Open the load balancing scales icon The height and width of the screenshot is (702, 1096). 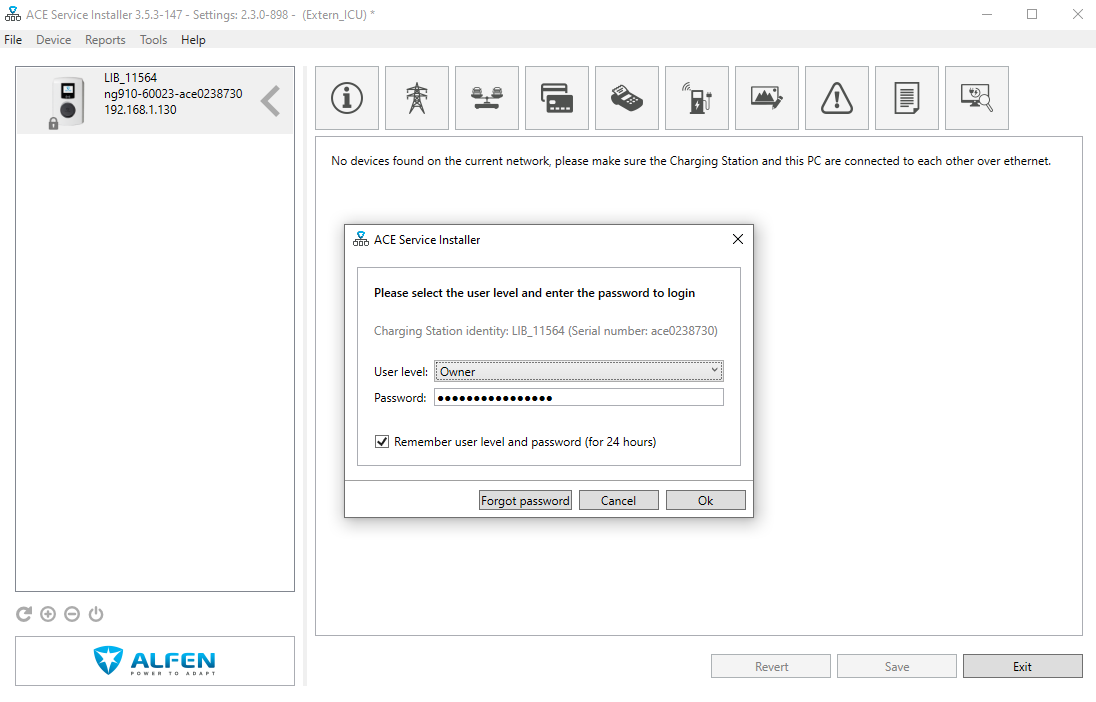486,98
